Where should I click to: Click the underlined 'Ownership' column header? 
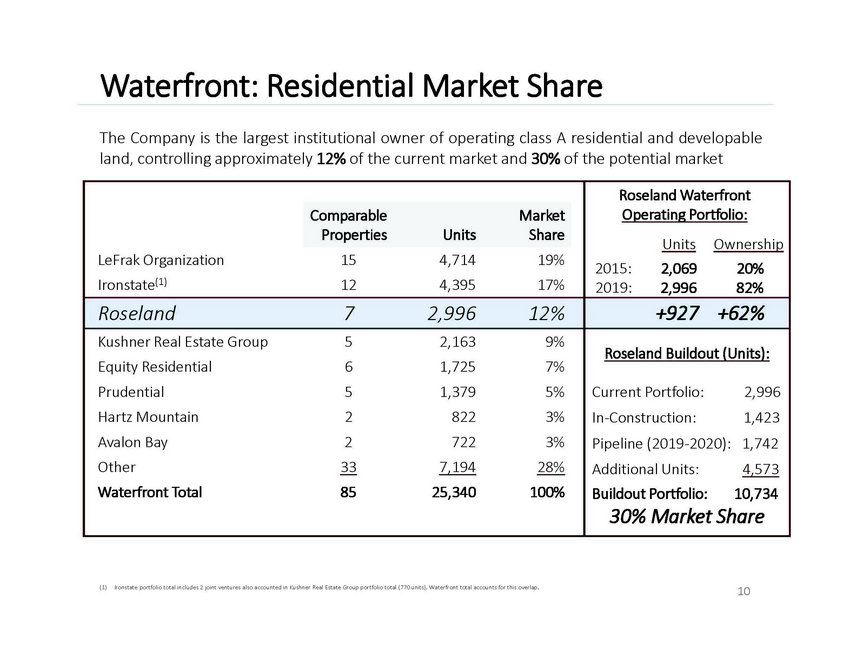tap(748, 244)
